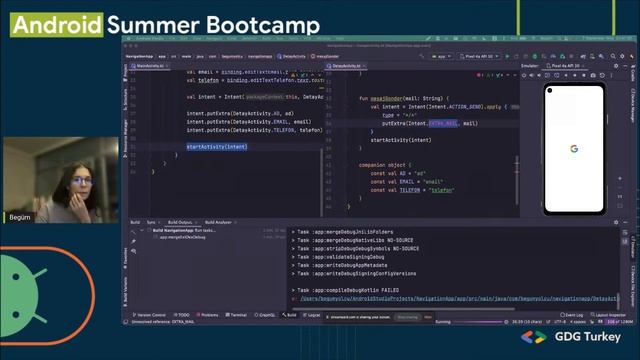This screenshot has width=640, height=360.
Task: Switch to MainActivity.kt editor tab
Action: 149,66
